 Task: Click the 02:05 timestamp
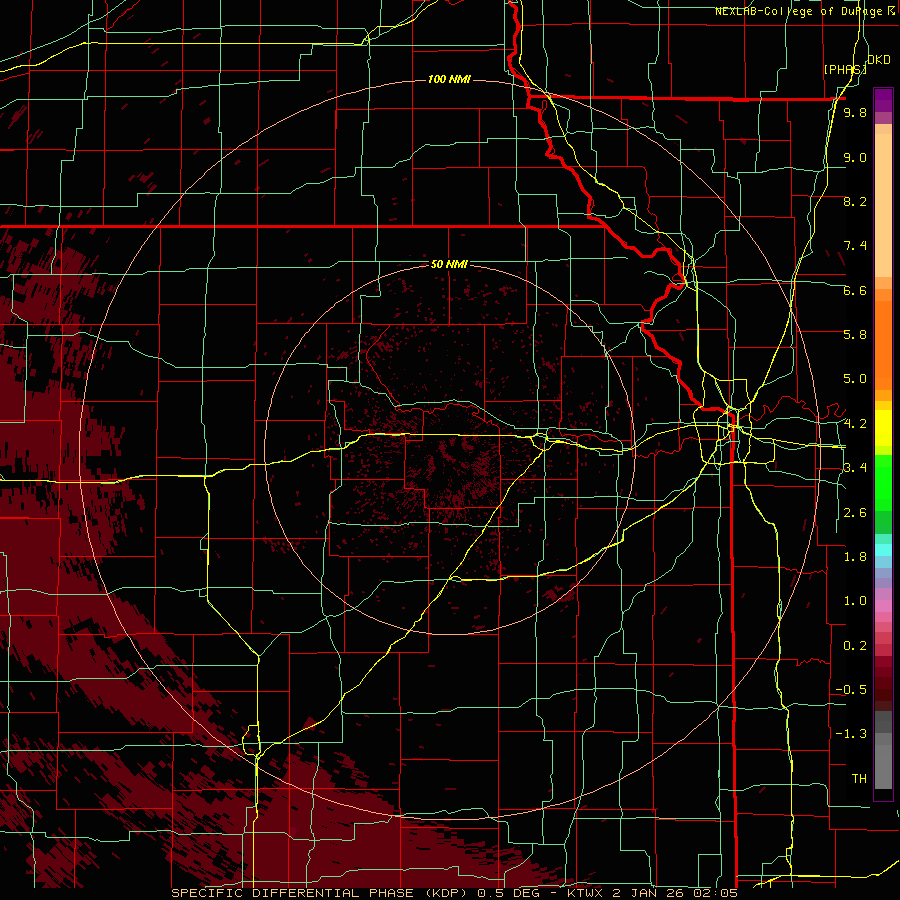click(x=715, y=893)
